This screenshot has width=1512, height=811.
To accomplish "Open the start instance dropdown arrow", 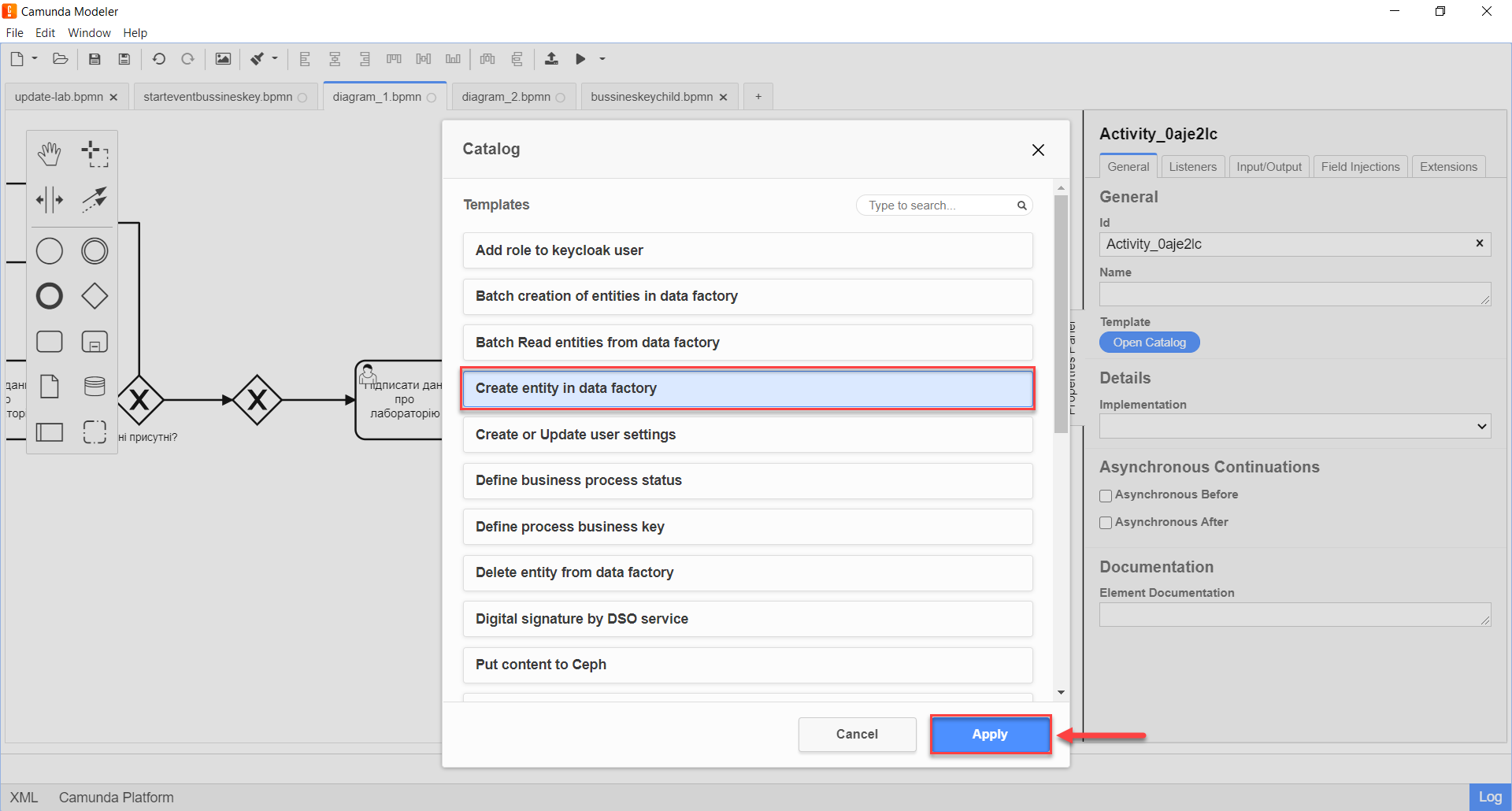I will pos(602,58).
